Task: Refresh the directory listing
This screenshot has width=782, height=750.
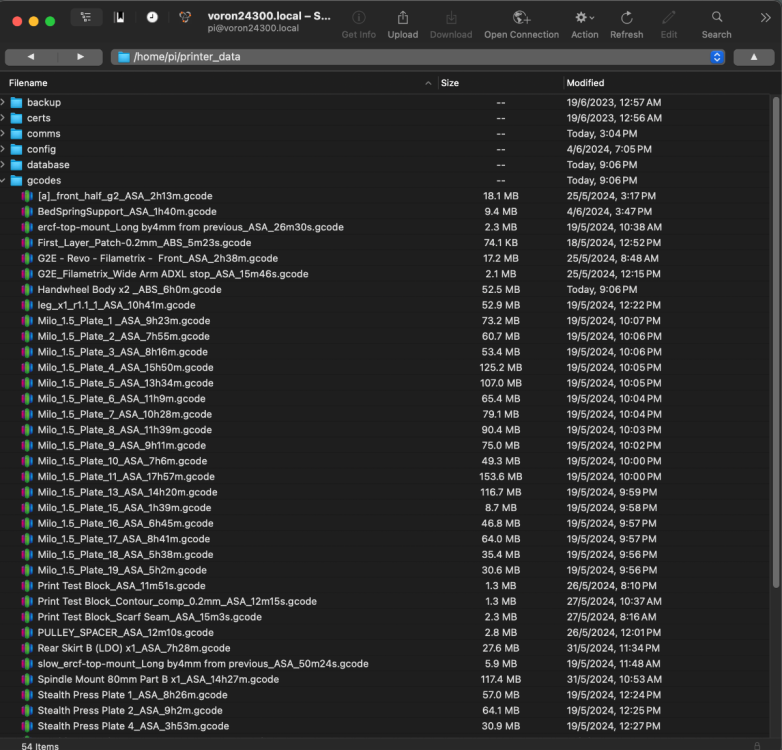Action: coord(626,18)
